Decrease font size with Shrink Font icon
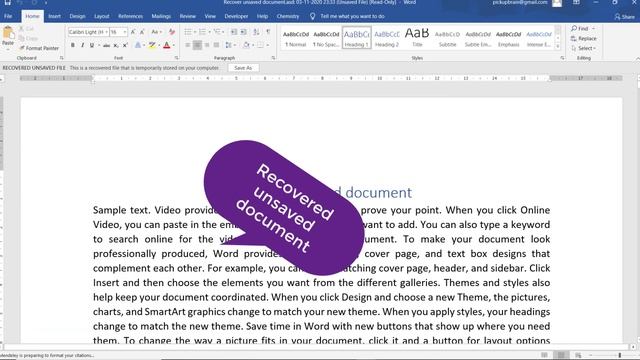Image resolution: width=640 pixels, height=360 pixels. click(x=142, y=32)
